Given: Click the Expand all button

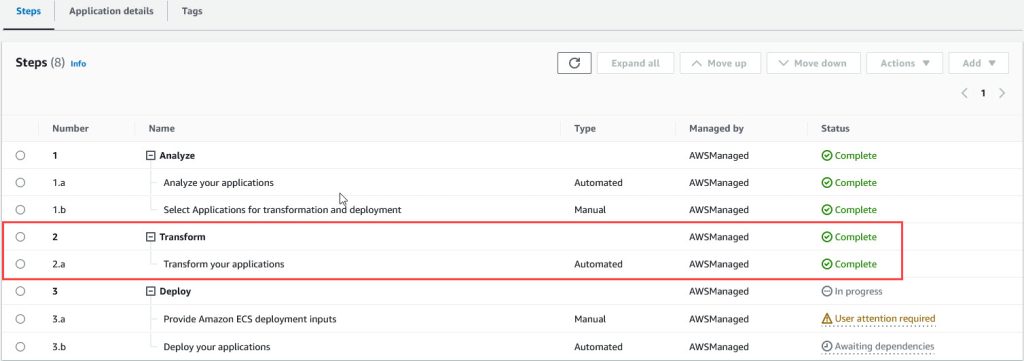Looking at the screenshot, I should pos(635,63).
